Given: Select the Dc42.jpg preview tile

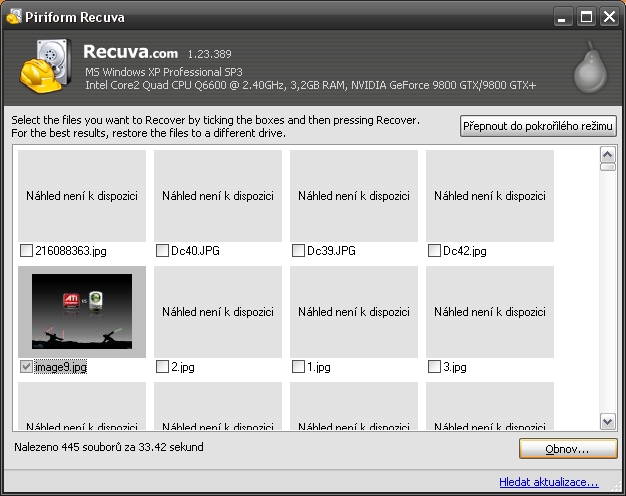Looking at the screenshot, I should [490, 196].
